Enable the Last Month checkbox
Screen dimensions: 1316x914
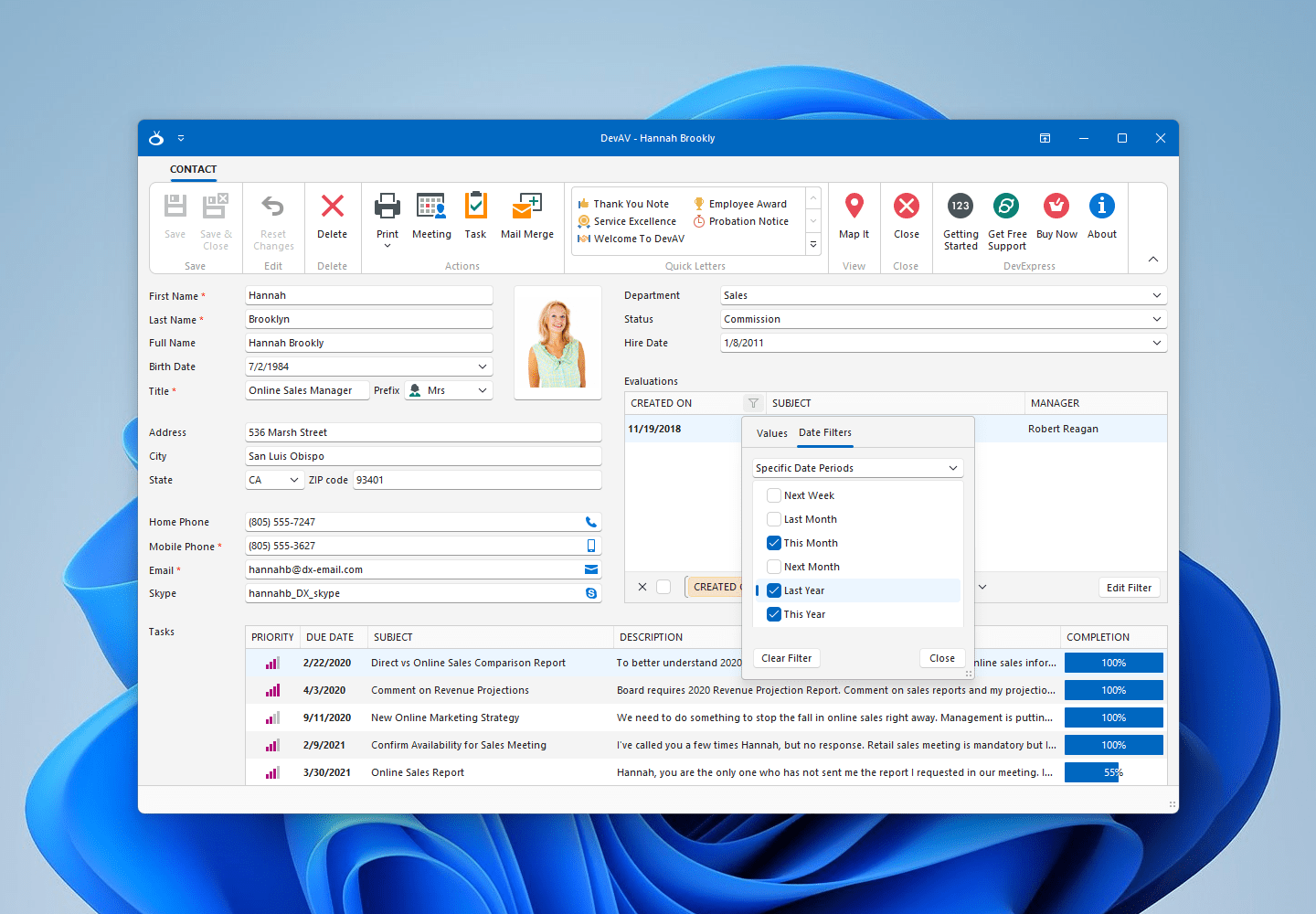click(774, 519)
